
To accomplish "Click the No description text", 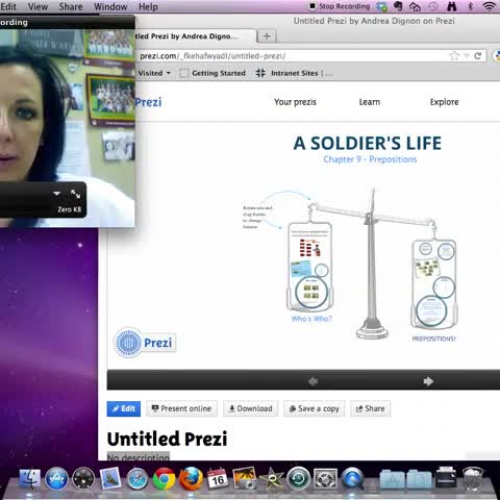I will point(138,457).
